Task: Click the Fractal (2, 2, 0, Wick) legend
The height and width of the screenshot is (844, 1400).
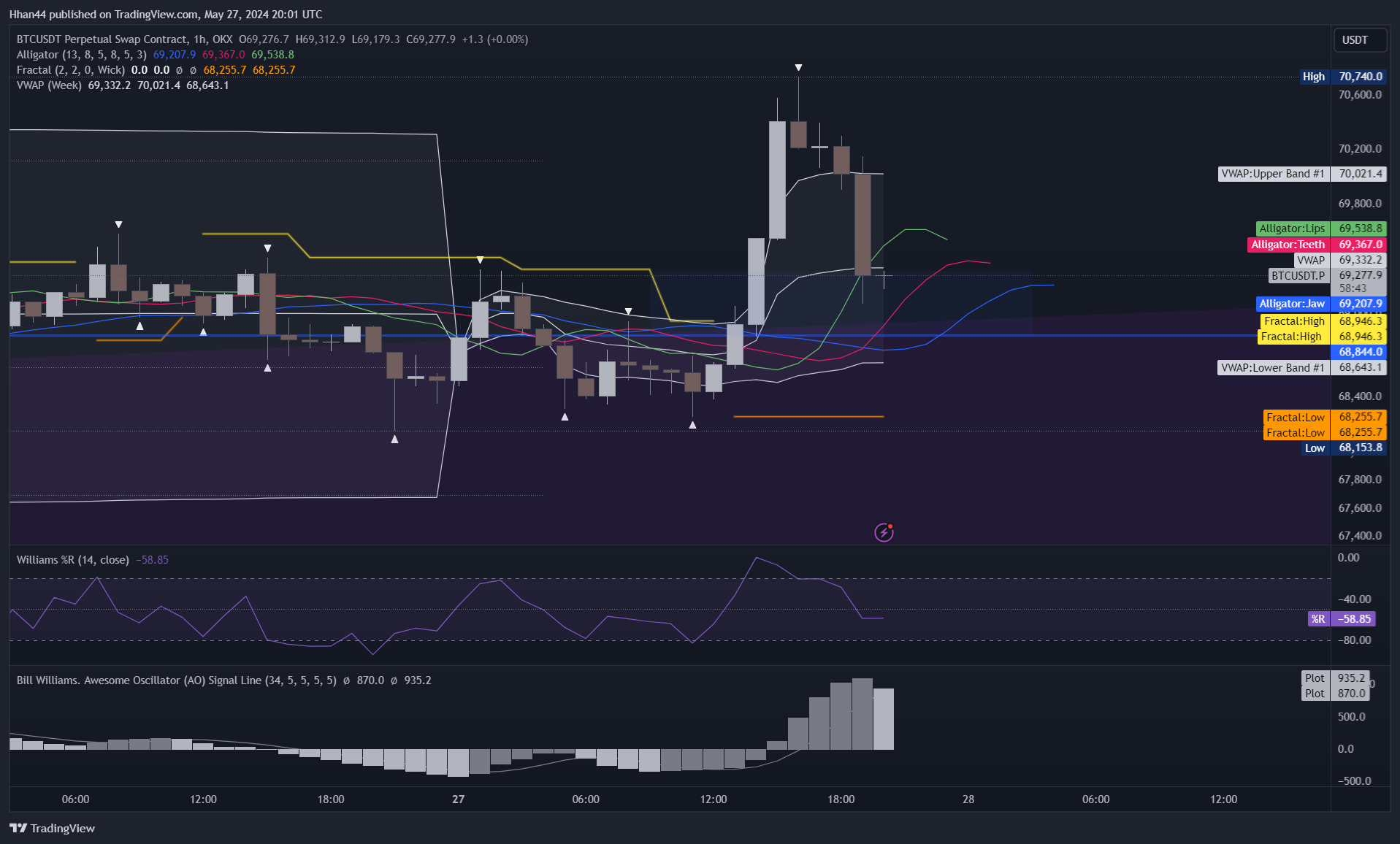Action: 70,70
